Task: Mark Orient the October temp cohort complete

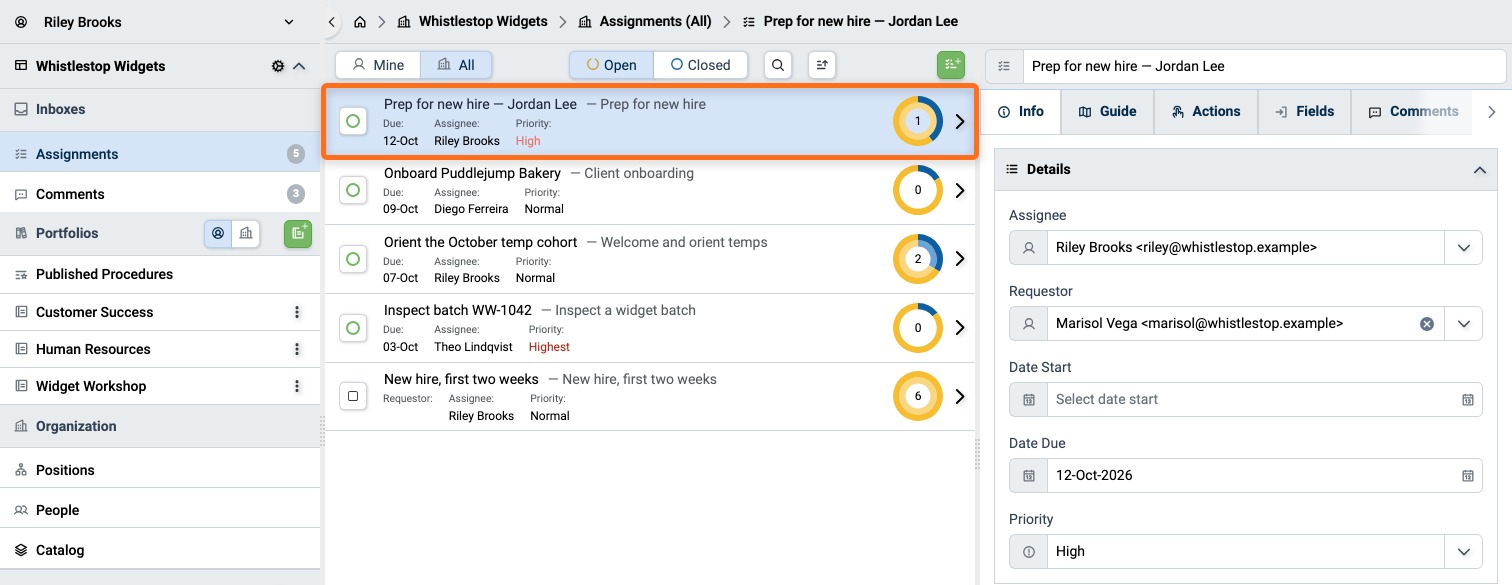Action: [352, 259]
